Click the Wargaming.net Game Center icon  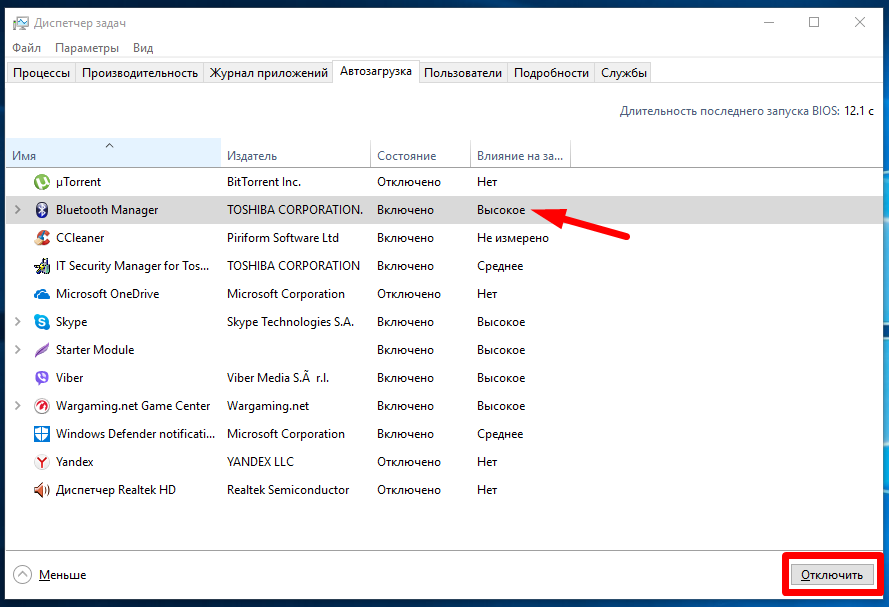(x=42, y=406)
